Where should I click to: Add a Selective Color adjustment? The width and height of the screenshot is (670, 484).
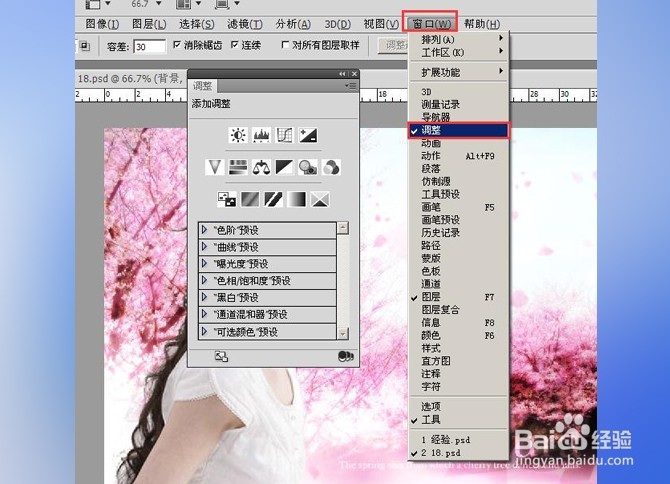320,199
